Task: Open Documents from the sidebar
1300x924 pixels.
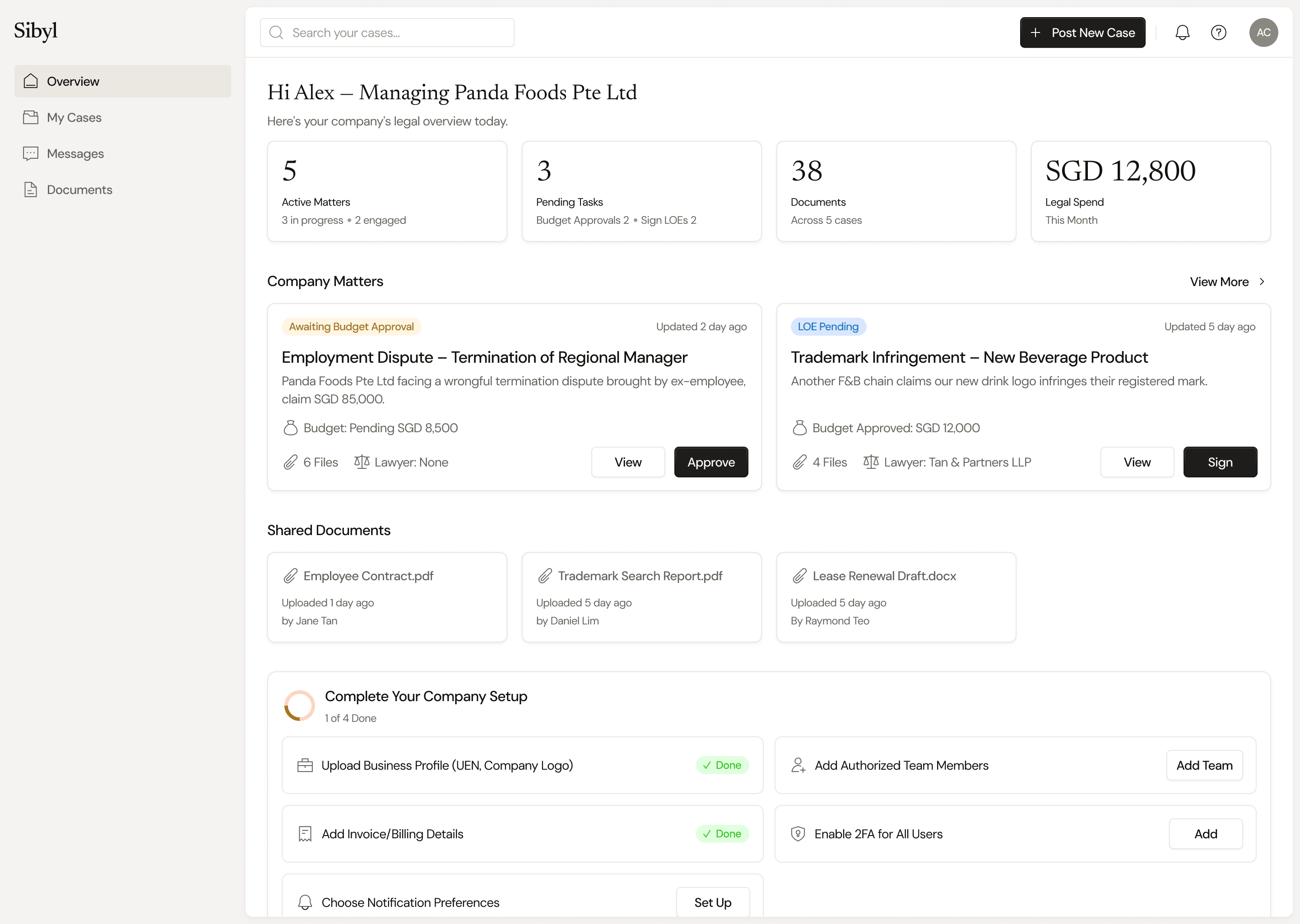Action: click(79, 189)
